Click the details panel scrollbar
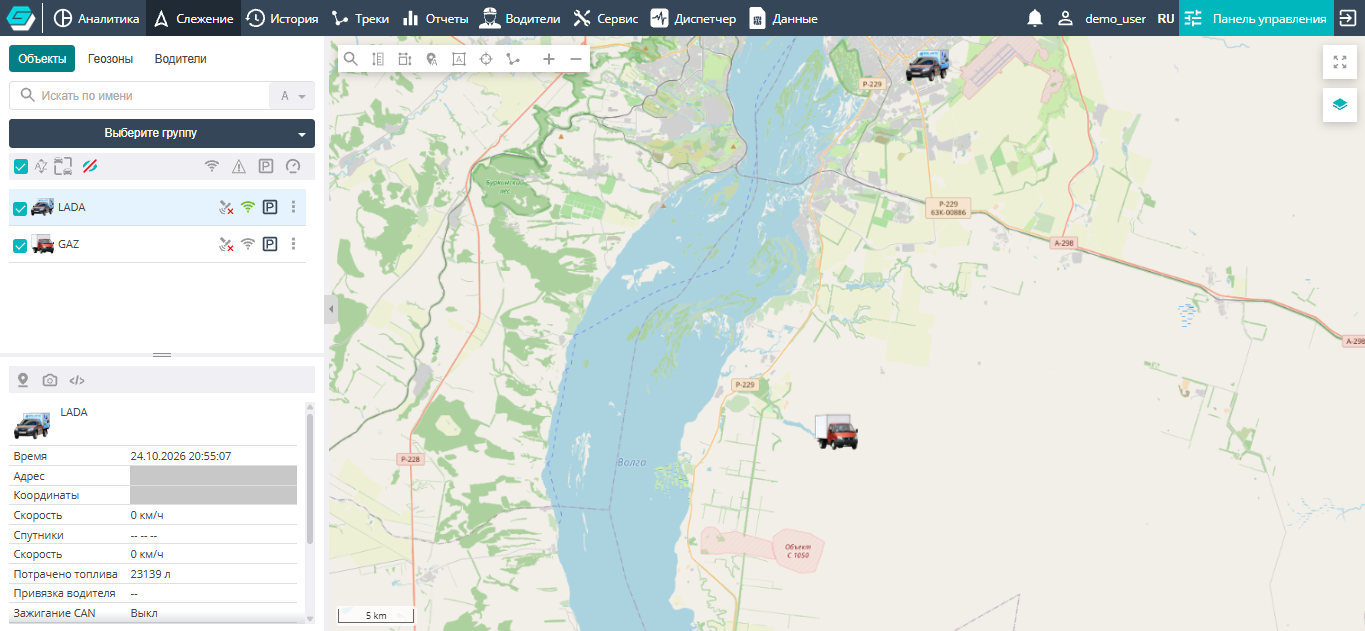Viewport: 1365px width, 631px height. [x=310, y=477]
